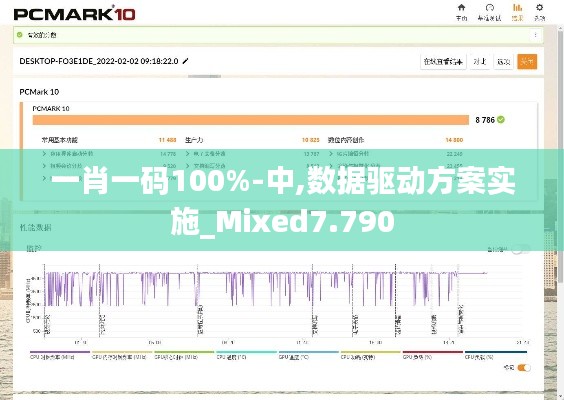564x400 pixels.
Task: Click the first dashed marker line in chart
Action: (45, 301)
